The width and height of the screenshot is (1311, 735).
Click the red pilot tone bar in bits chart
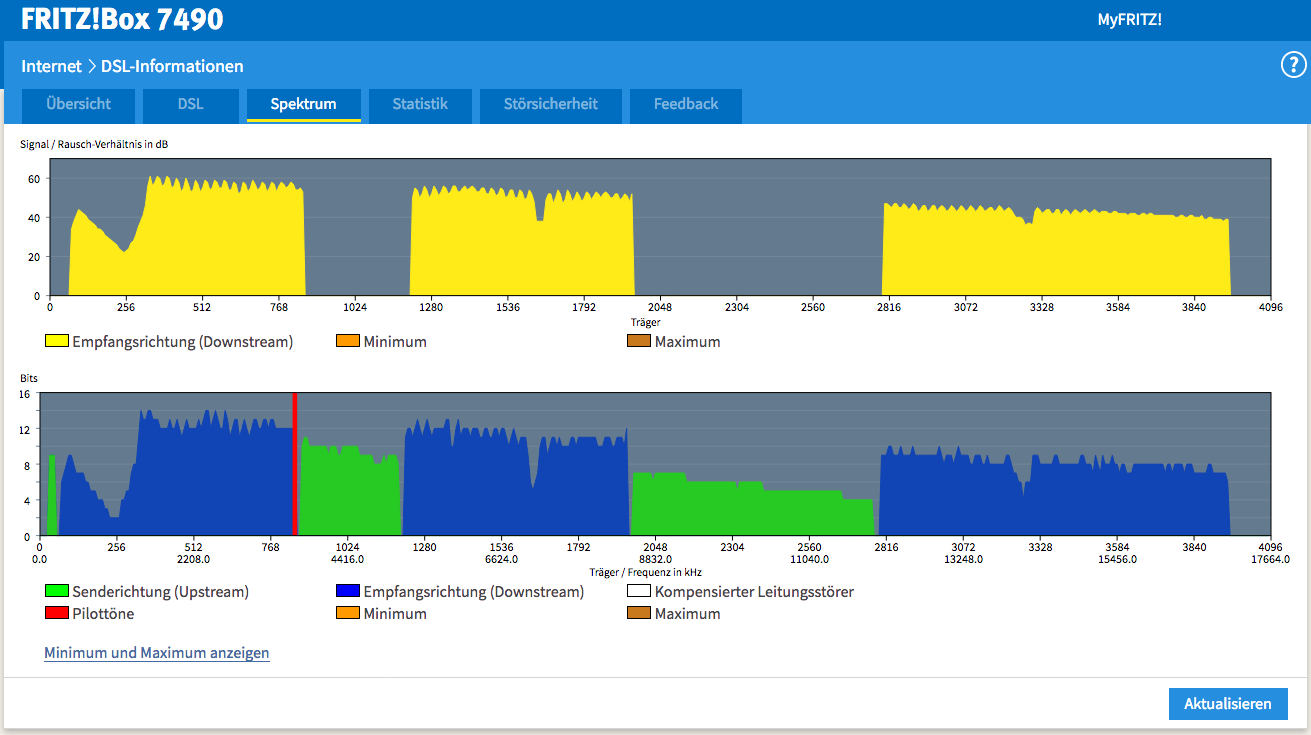(x=295, y=464)
